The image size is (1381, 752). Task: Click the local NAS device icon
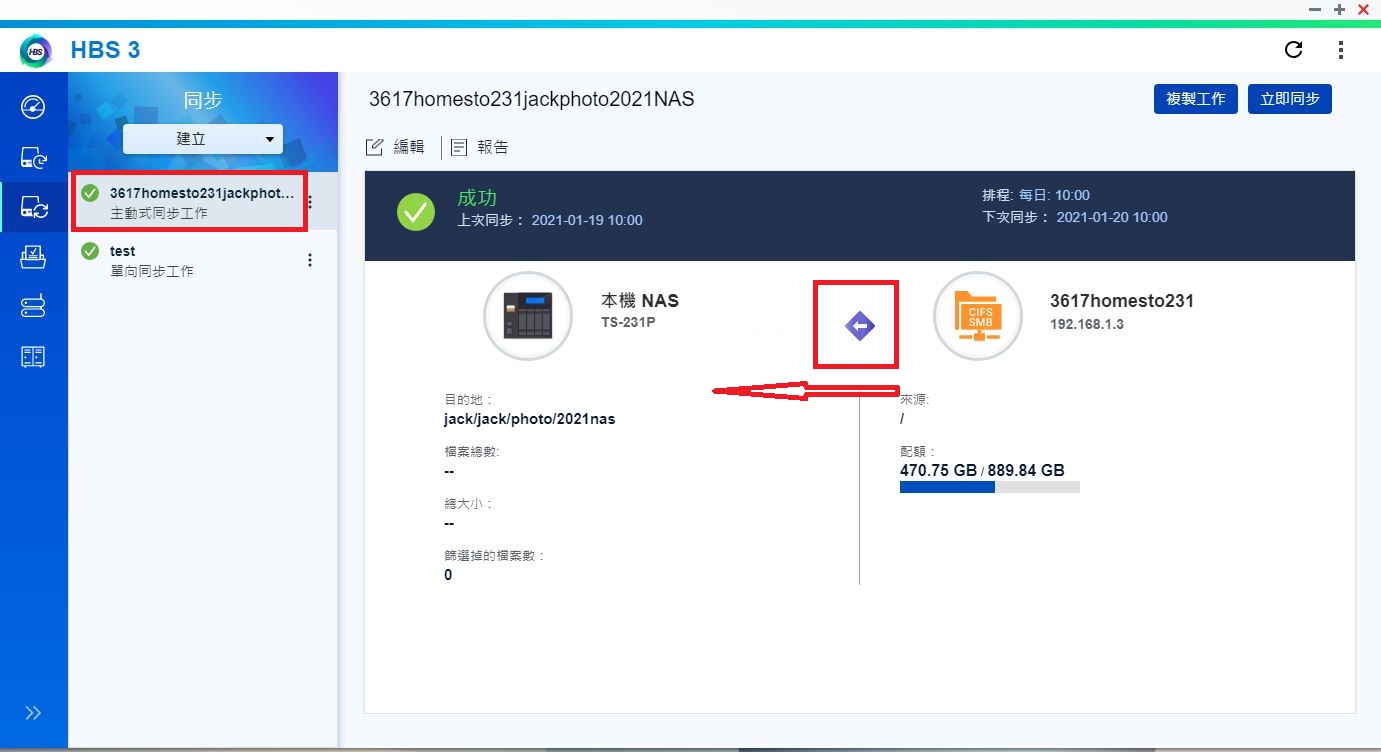[527, 315]
